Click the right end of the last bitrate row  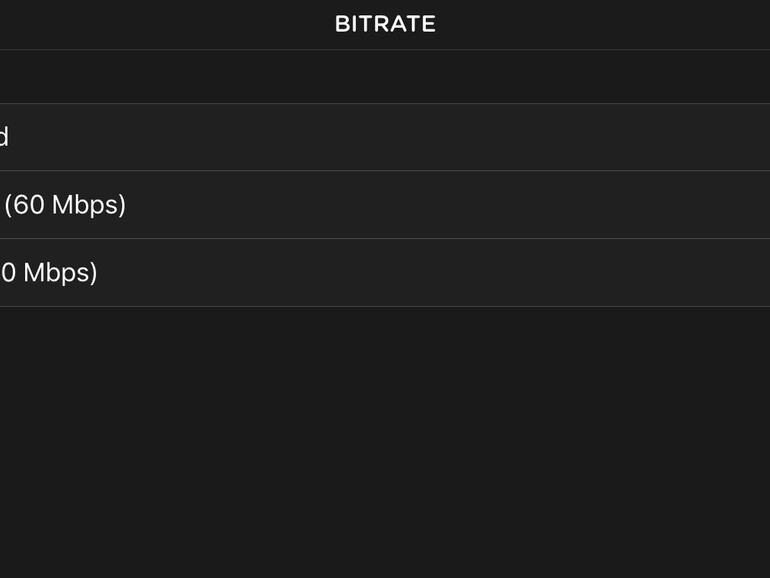click(x=740, y=273)
